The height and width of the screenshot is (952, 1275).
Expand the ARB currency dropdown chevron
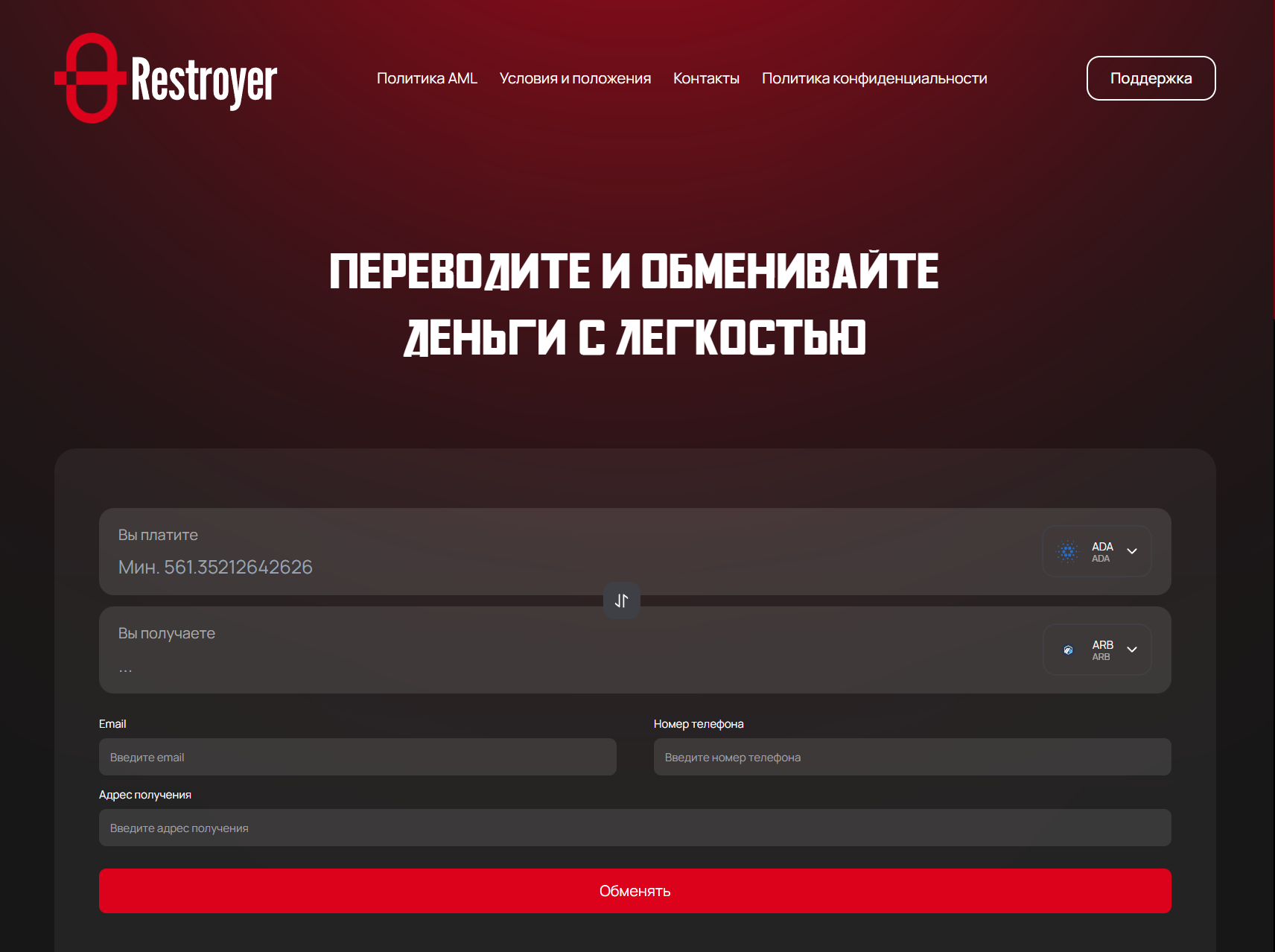(1133, 649)
